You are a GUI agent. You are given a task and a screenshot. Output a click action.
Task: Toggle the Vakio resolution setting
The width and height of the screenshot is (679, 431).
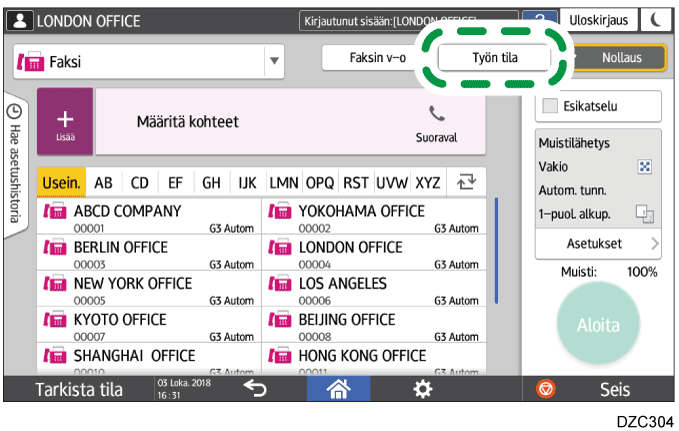[x=644, y=167]
